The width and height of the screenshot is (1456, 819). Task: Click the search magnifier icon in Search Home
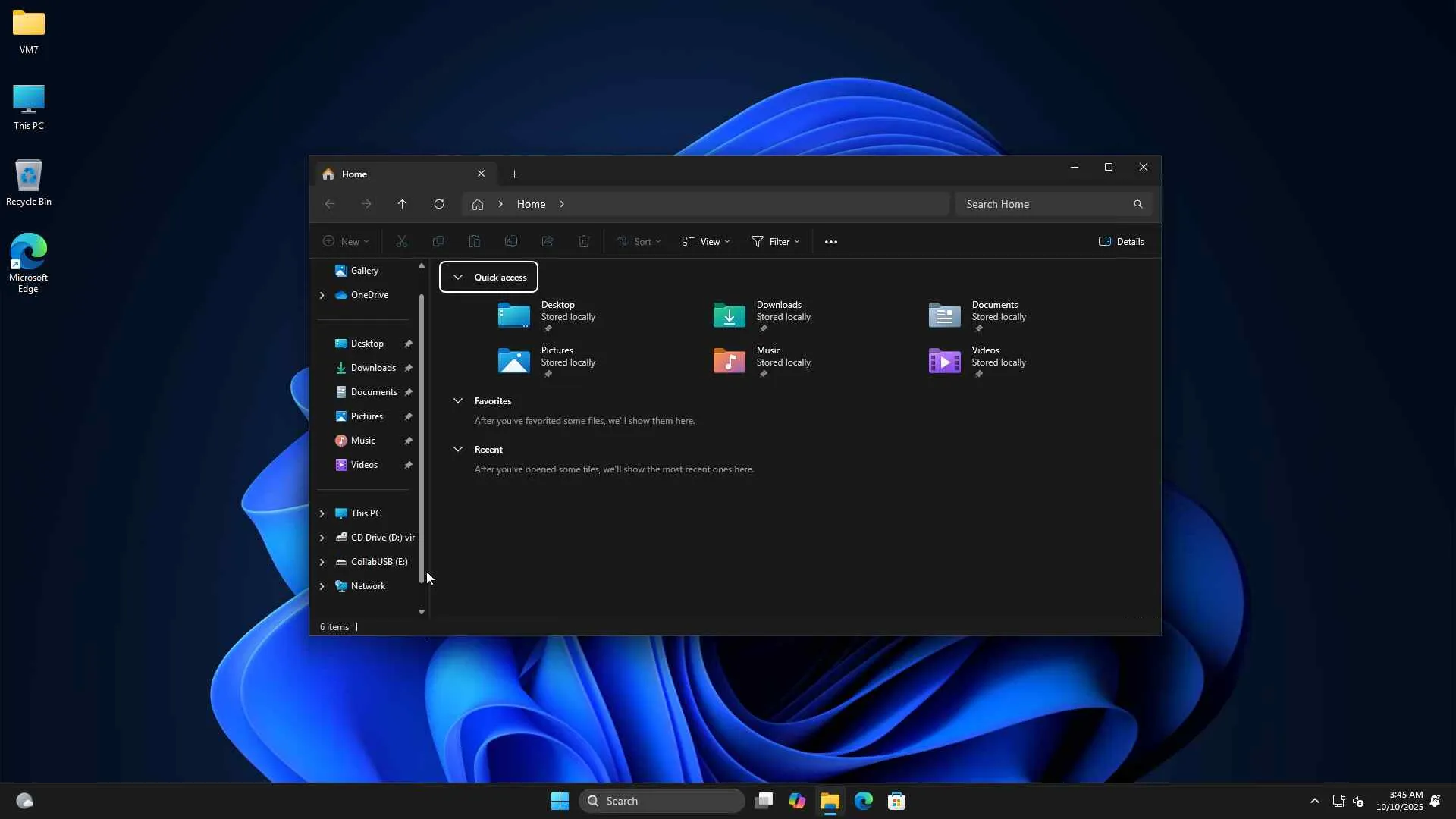tap(1137, 204)
